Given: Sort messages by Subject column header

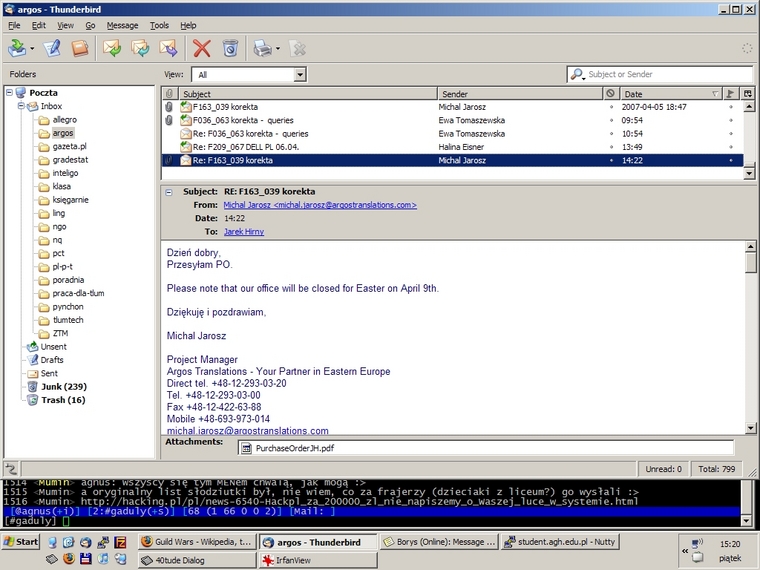Looking at the screenshot, I should [308, 94].
